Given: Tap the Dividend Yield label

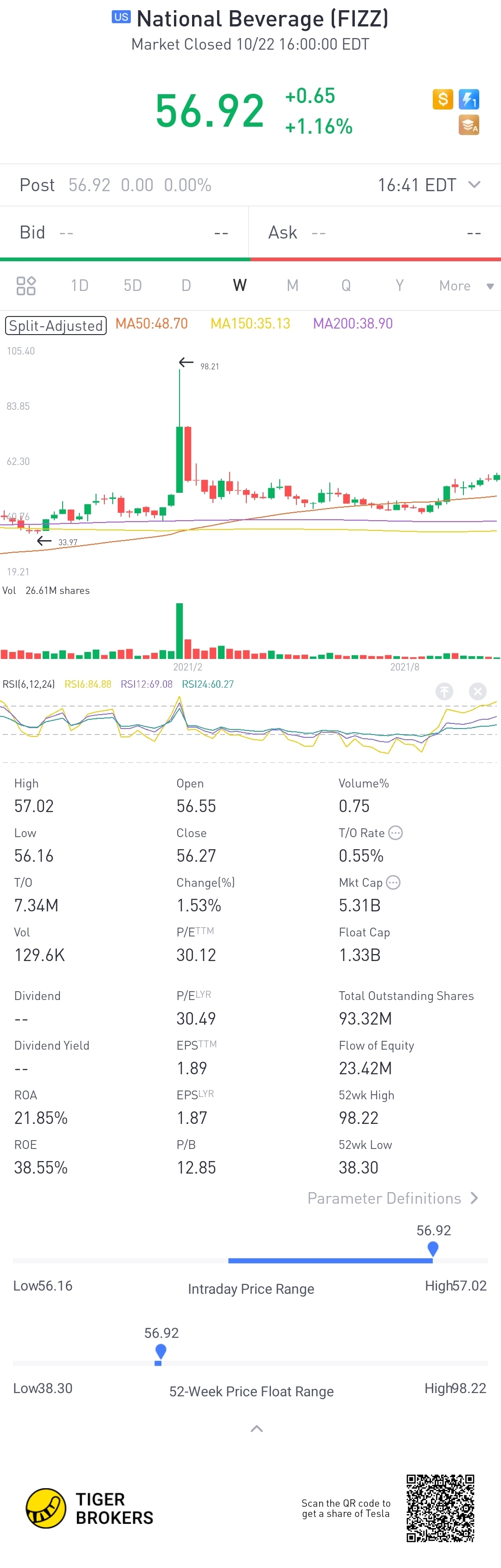Looking at the screenshot, I should pos(52,1045).
